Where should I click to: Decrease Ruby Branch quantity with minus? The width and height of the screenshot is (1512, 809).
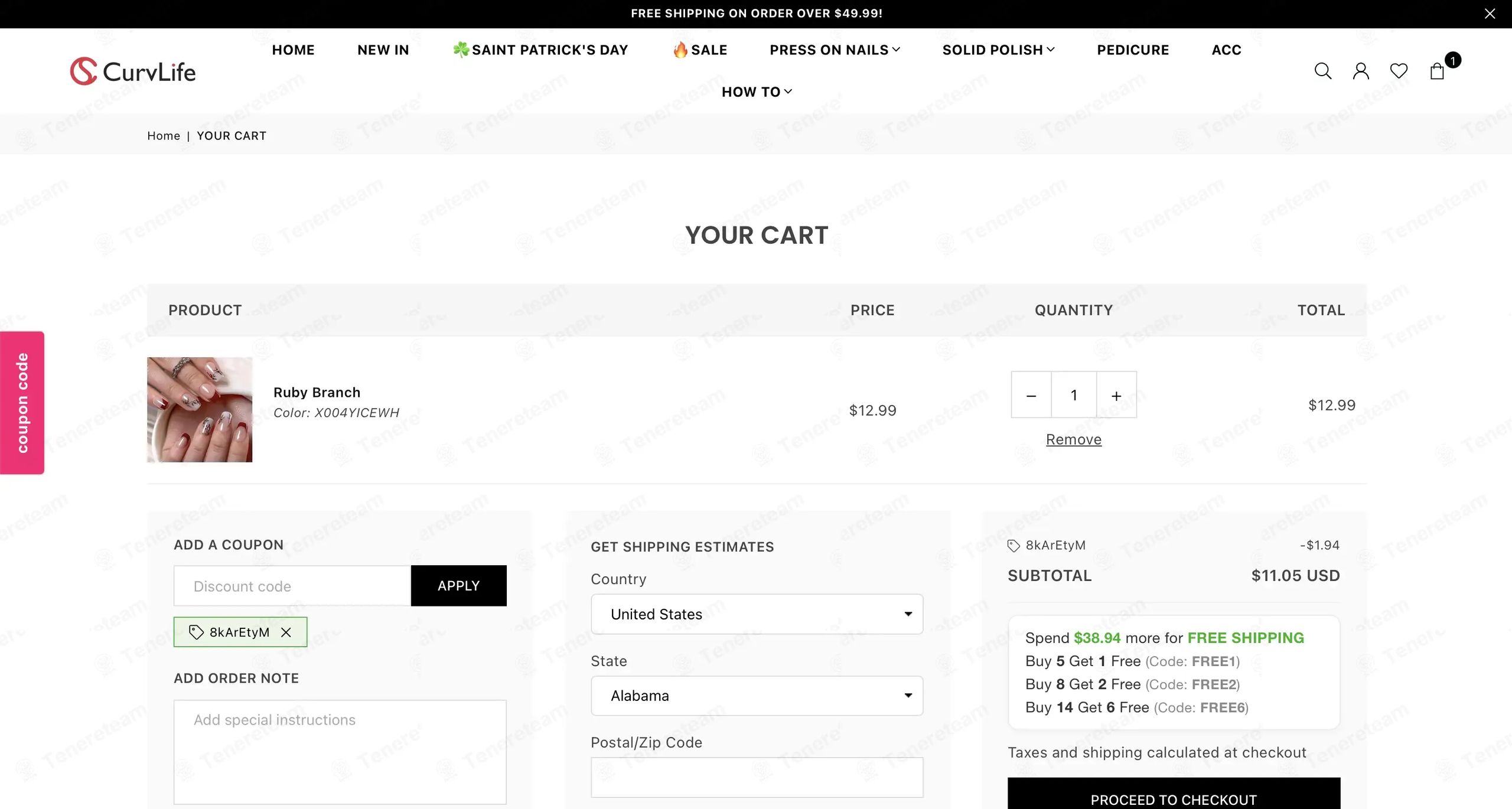(x=1031, y=395)
